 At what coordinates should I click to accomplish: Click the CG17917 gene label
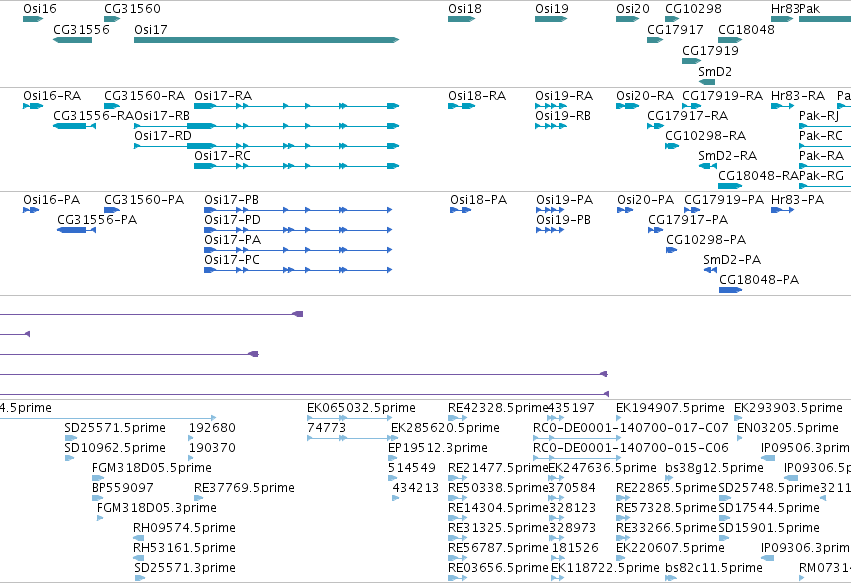675,29
